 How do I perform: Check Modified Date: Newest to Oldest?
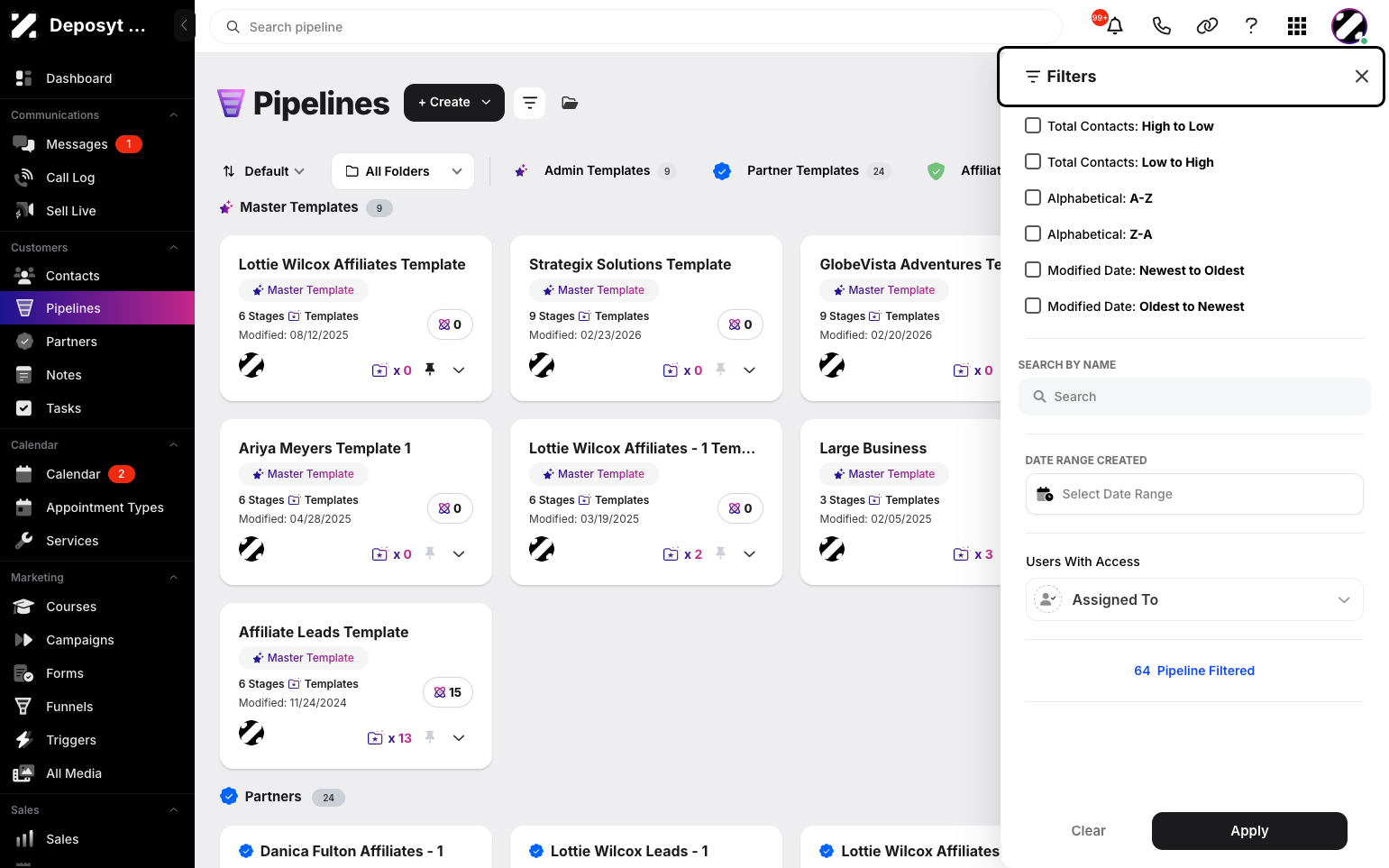click(1033, 270)
